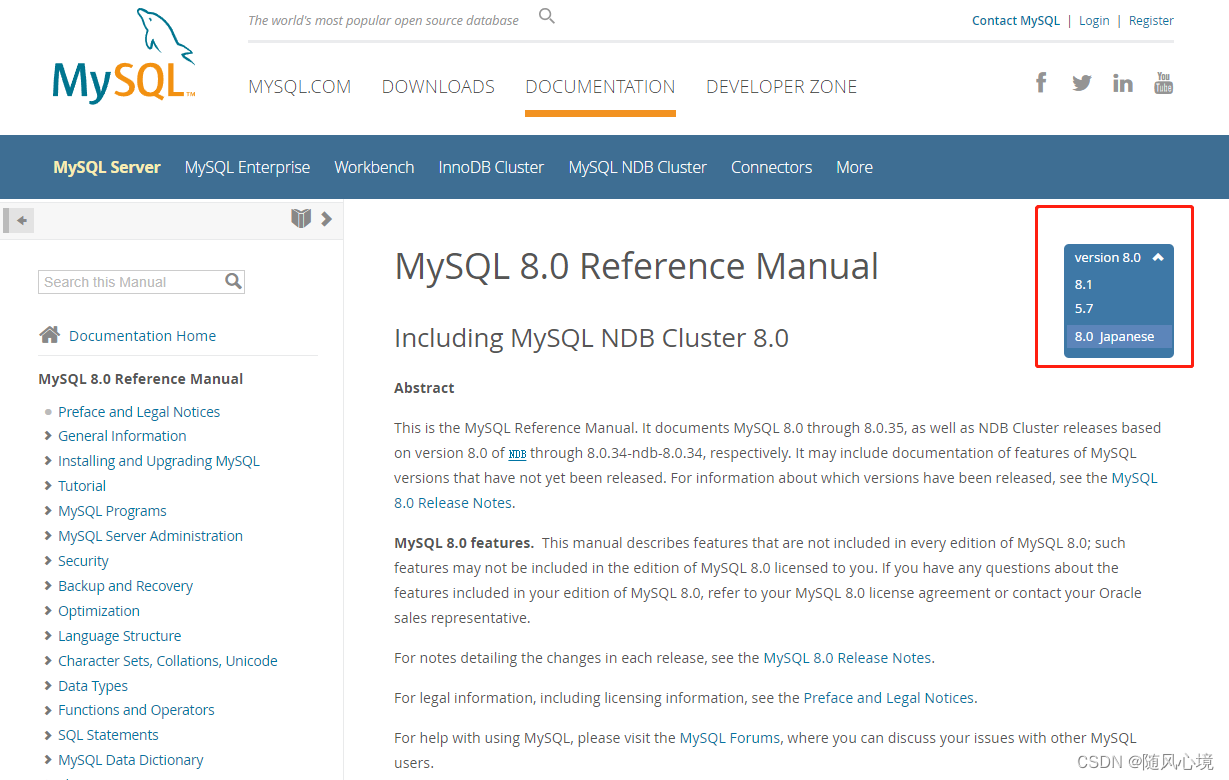
Task: Expand Installing and Upgrading MySQL arrow
Action: (x=48, y=460)
